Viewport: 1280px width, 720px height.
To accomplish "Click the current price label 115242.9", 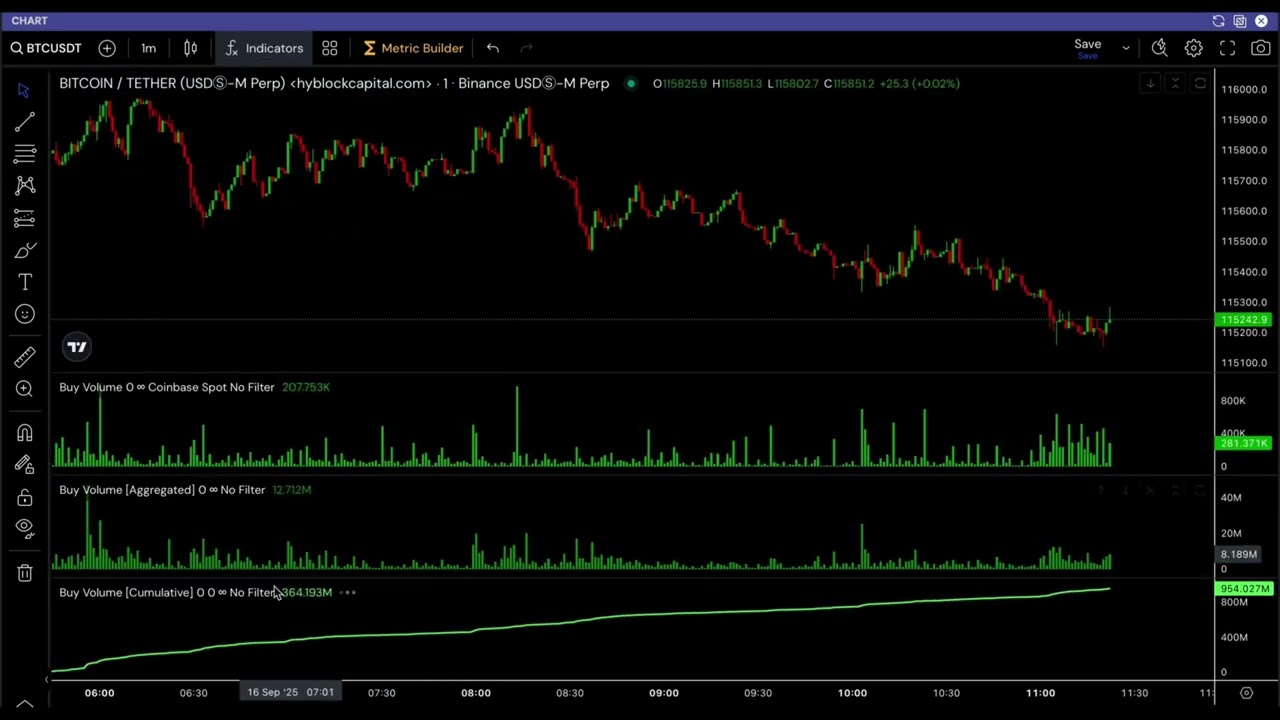I will pyautogui.click(x=1244, y=320).
